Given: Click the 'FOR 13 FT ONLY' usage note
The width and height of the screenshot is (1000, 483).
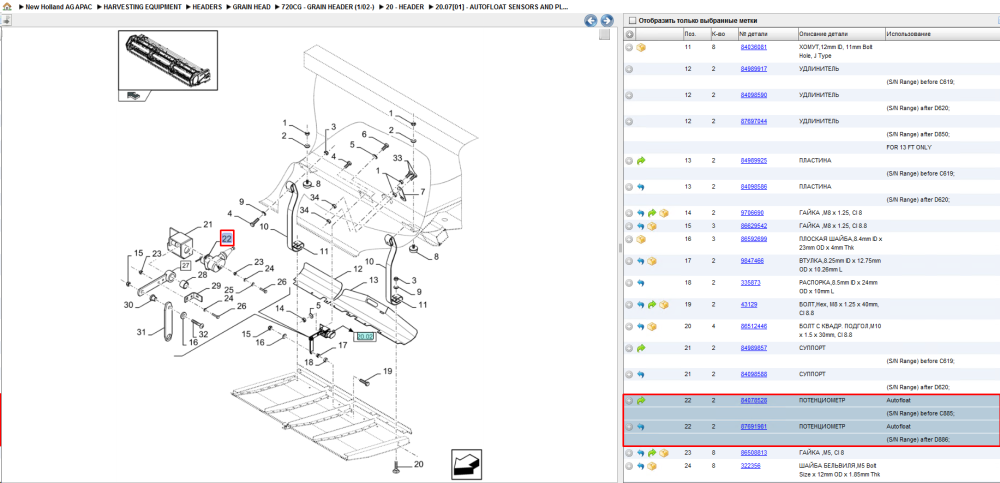Looking at the screenshot, I should point(909,147).
